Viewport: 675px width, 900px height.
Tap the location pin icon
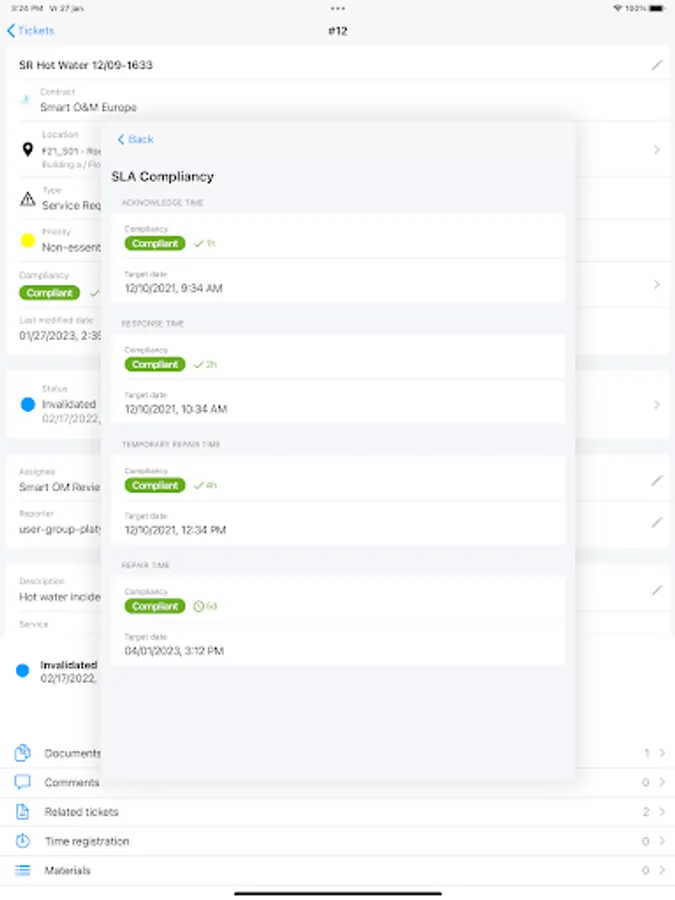point(28,150)
